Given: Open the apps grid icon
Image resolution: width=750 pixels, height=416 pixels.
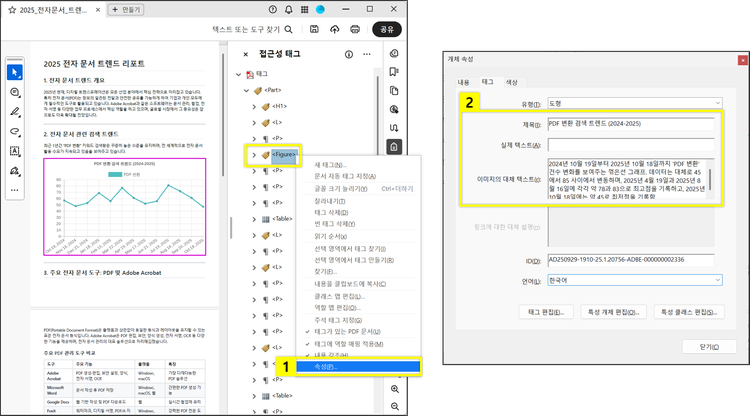Looking at the screenshot, I should click(304, 10).
